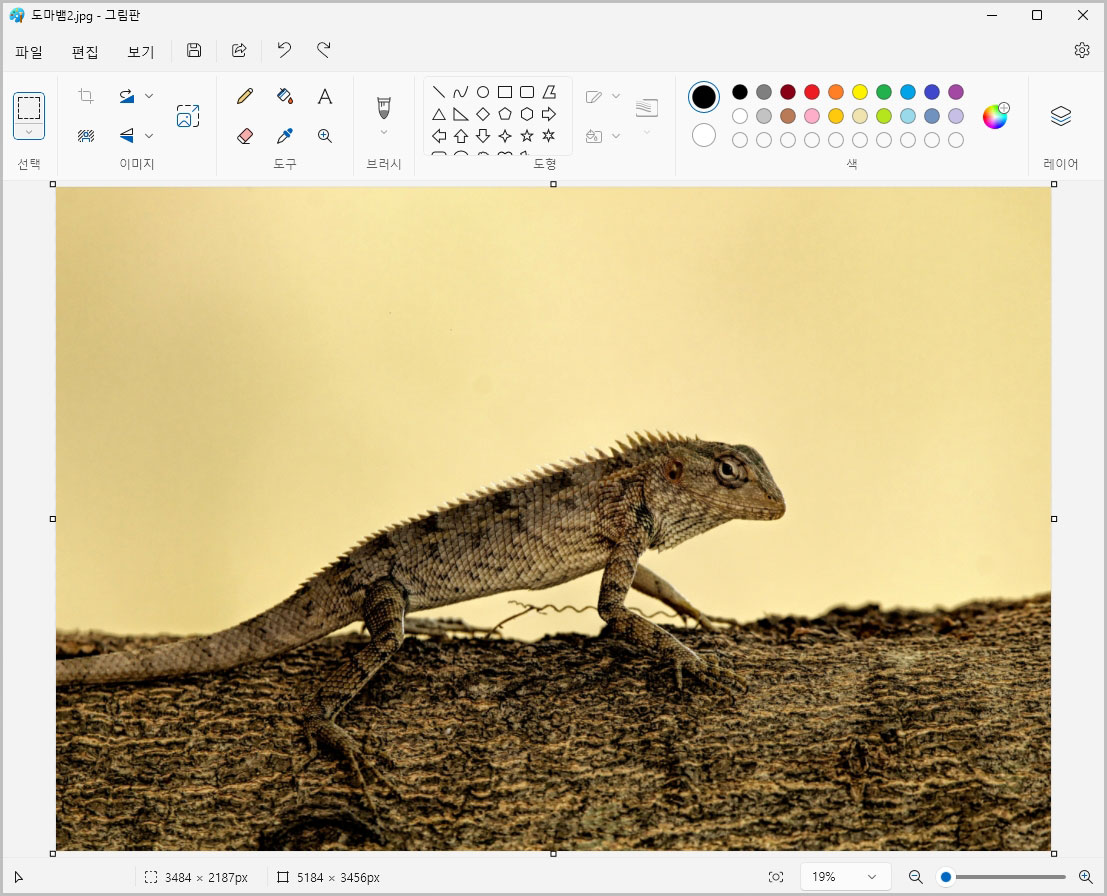Expand the Rotate options arrow
Viewport: 1107px width, 896px height.
pyautogui.click(x=149, y=96)
